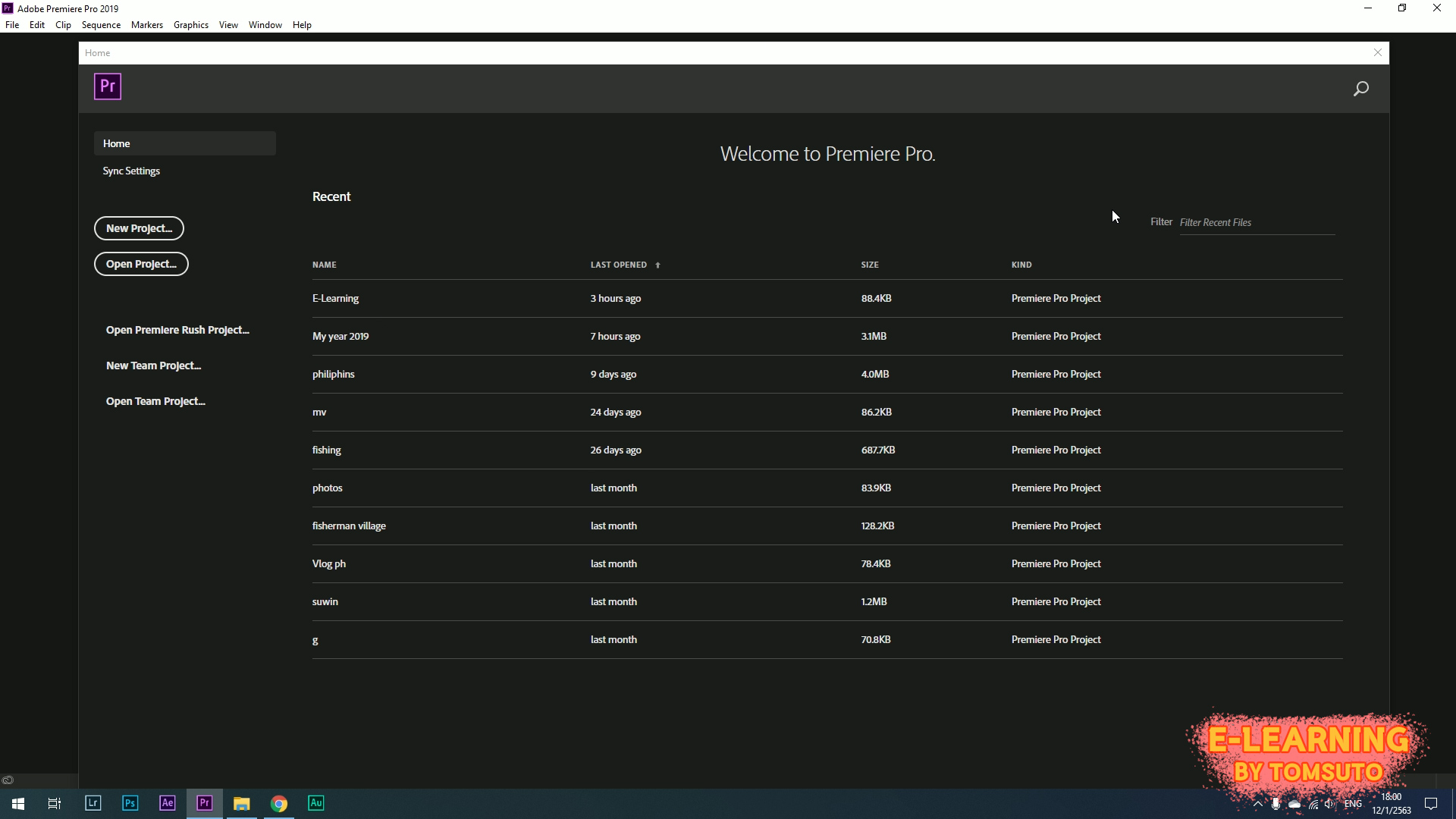Open the search magnifier icon
Viewport: 1456px width, 819px height.
click(x=1361, y=89)
